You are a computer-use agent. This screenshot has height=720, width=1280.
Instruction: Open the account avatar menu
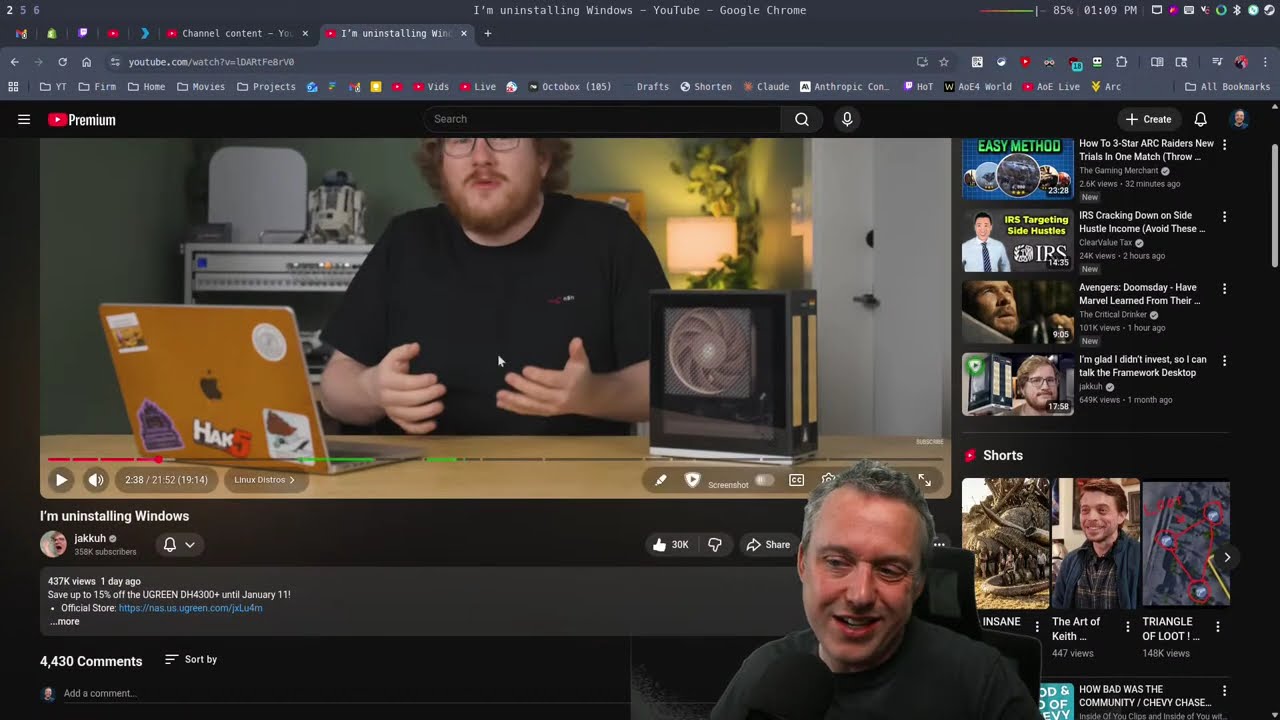tap(1239, 119)
